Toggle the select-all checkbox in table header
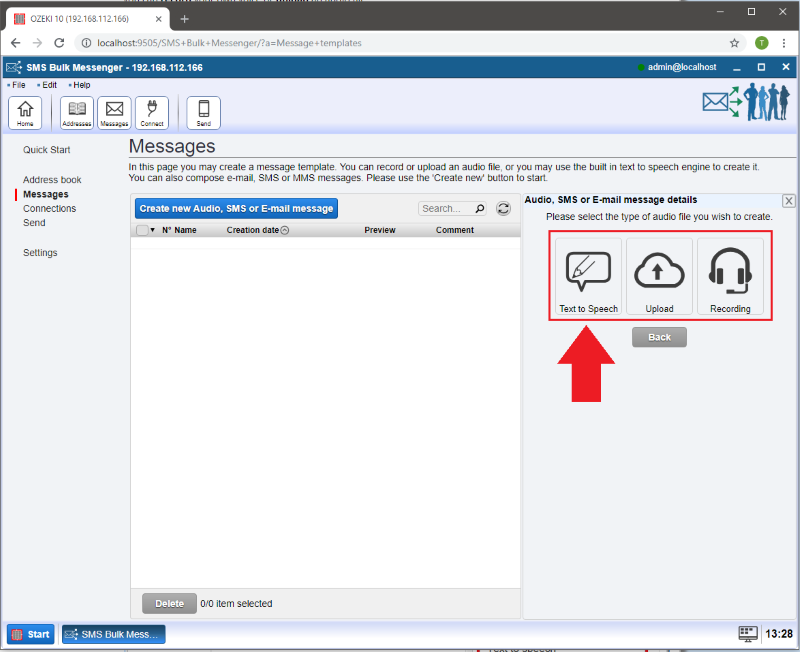The width and height of the screenshot is (800, 652). click(142, 230)
